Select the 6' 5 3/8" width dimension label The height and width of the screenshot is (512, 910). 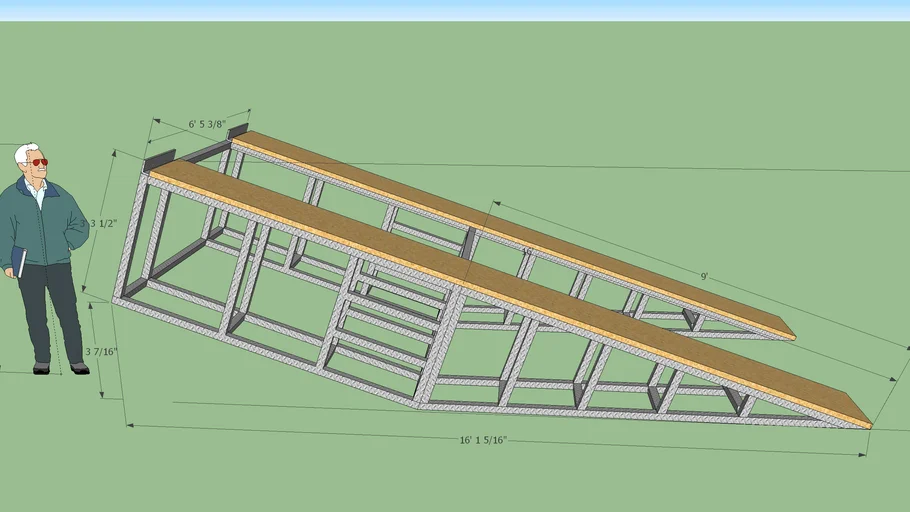[x=207, y=126]
